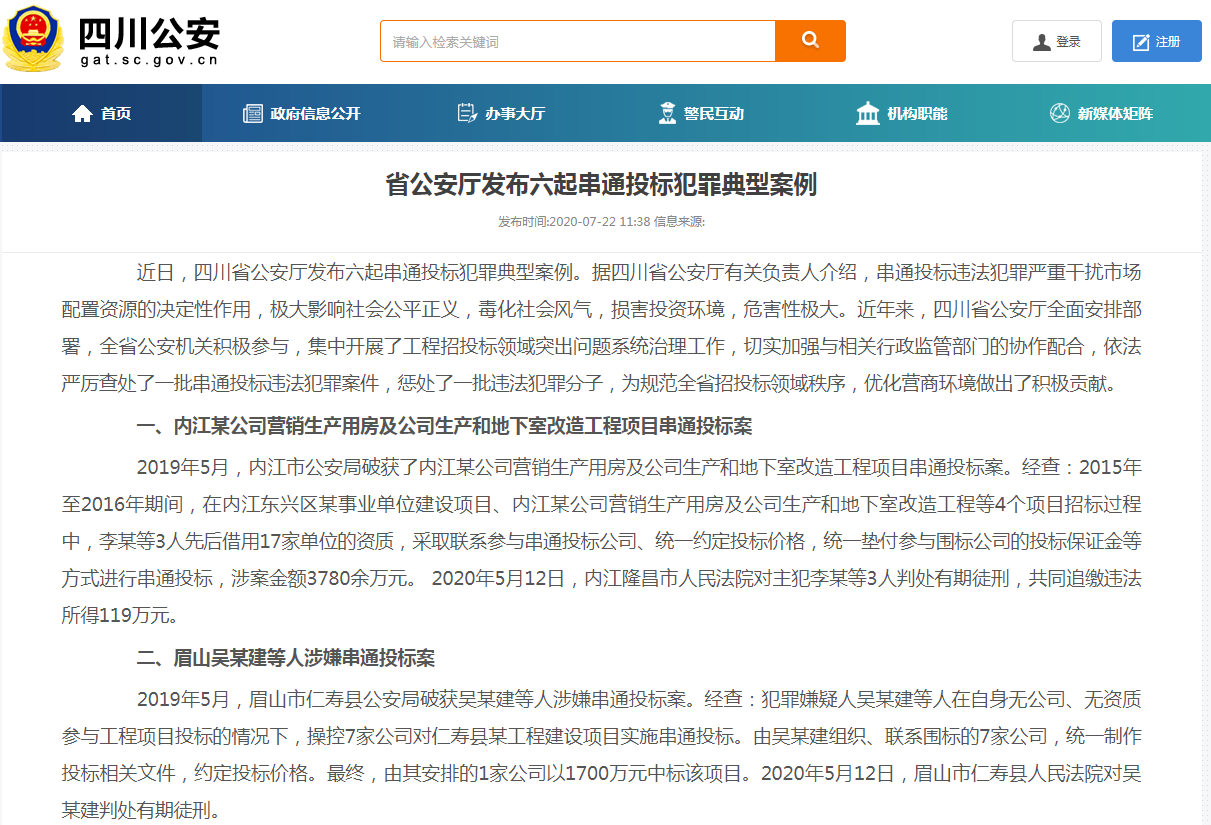Viewport: 1211px width, 825px height.
Task: Click the user silhouette icon beside 登录
Action: pyautogui.click(x=1041, y=42)
